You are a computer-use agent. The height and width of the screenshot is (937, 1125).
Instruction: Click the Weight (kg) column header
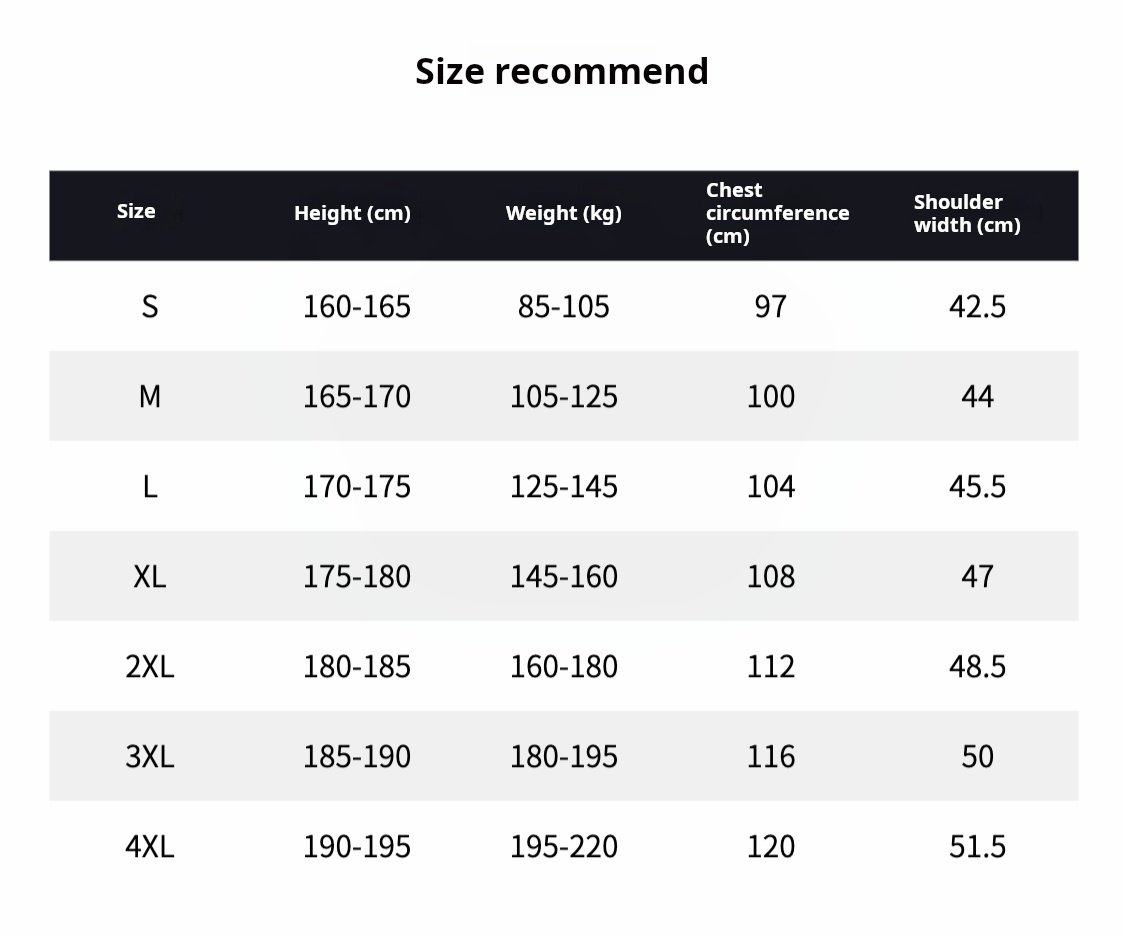(x=564, y=213)
